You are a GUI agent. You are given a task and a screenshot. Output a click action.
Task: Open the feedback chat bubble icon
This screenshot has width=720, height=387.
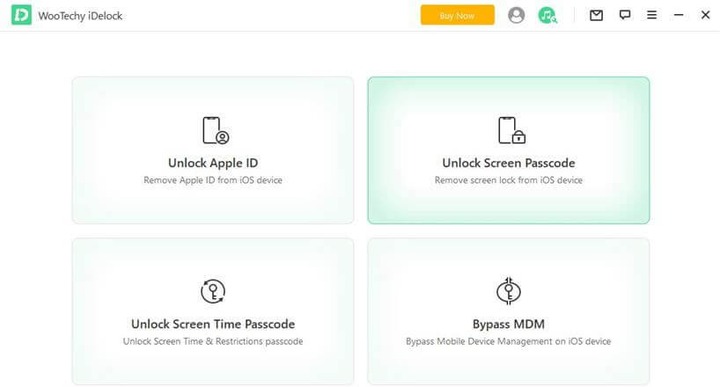(x=624, y=15)
